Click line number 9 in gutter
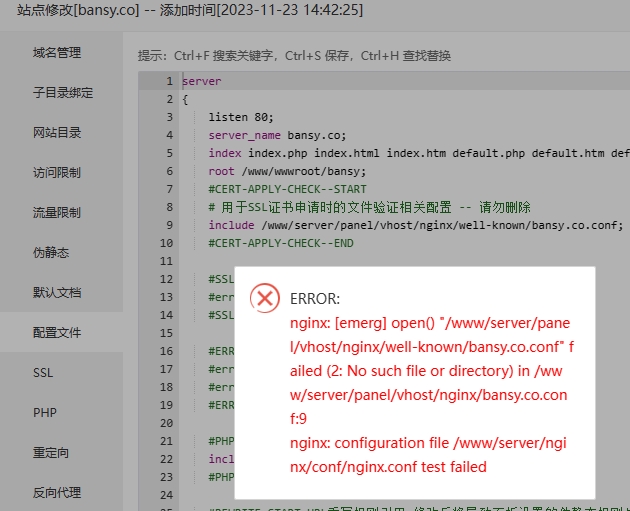This screenshot has height=511, width=630. [170, 225]
